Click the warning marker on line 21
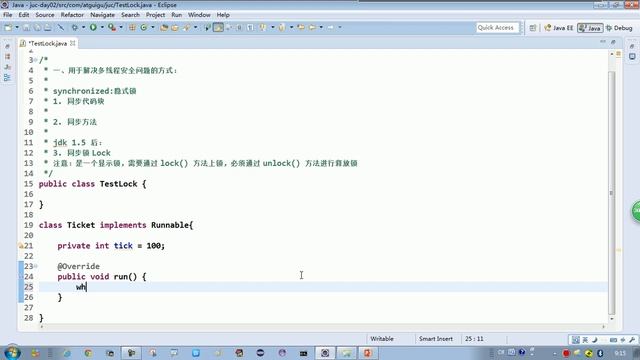This screenshot has width=640, height=360. pos(20,246)
